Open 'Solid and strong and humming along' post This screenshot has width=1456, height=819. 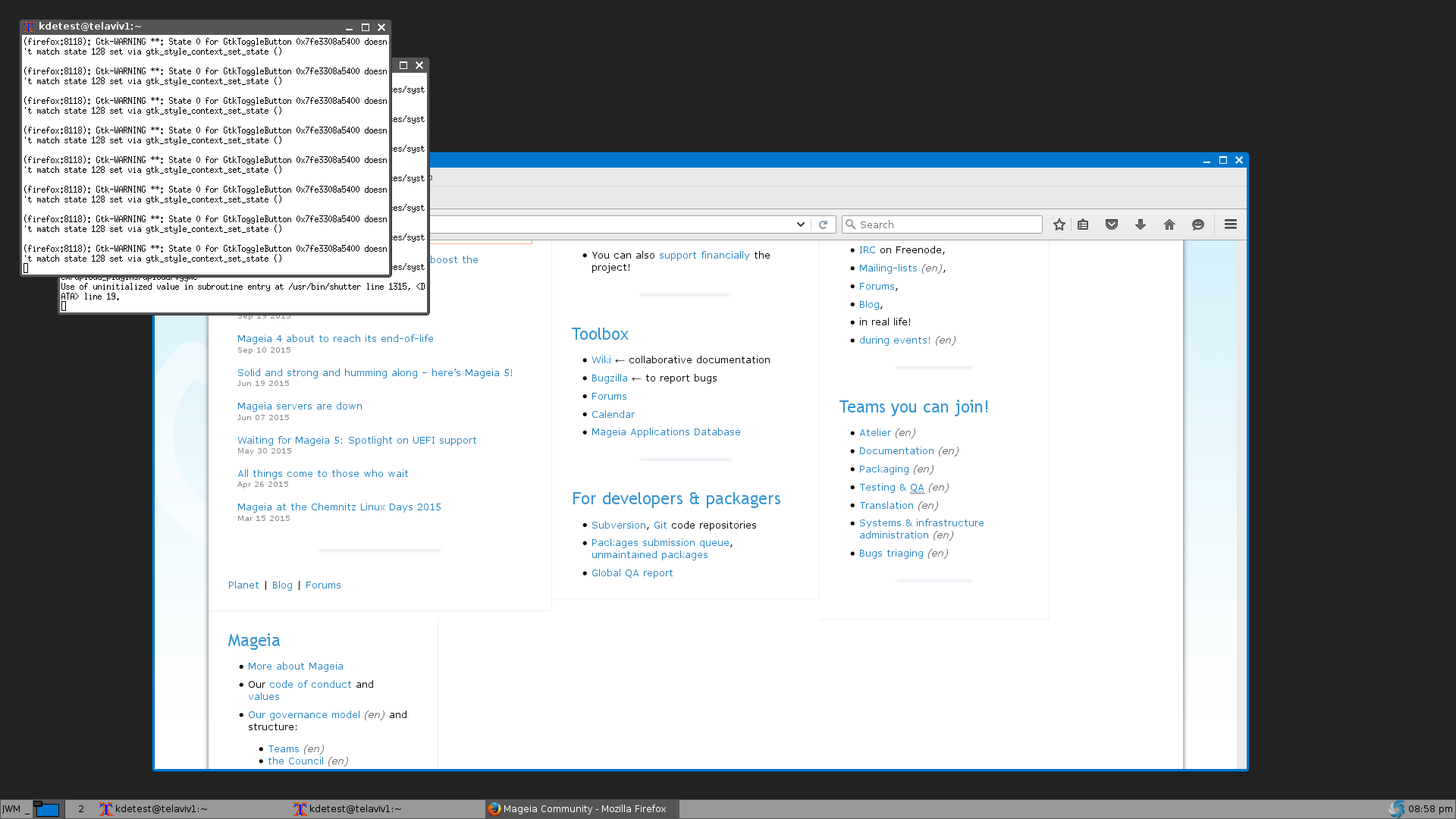[x=375, y=372]
